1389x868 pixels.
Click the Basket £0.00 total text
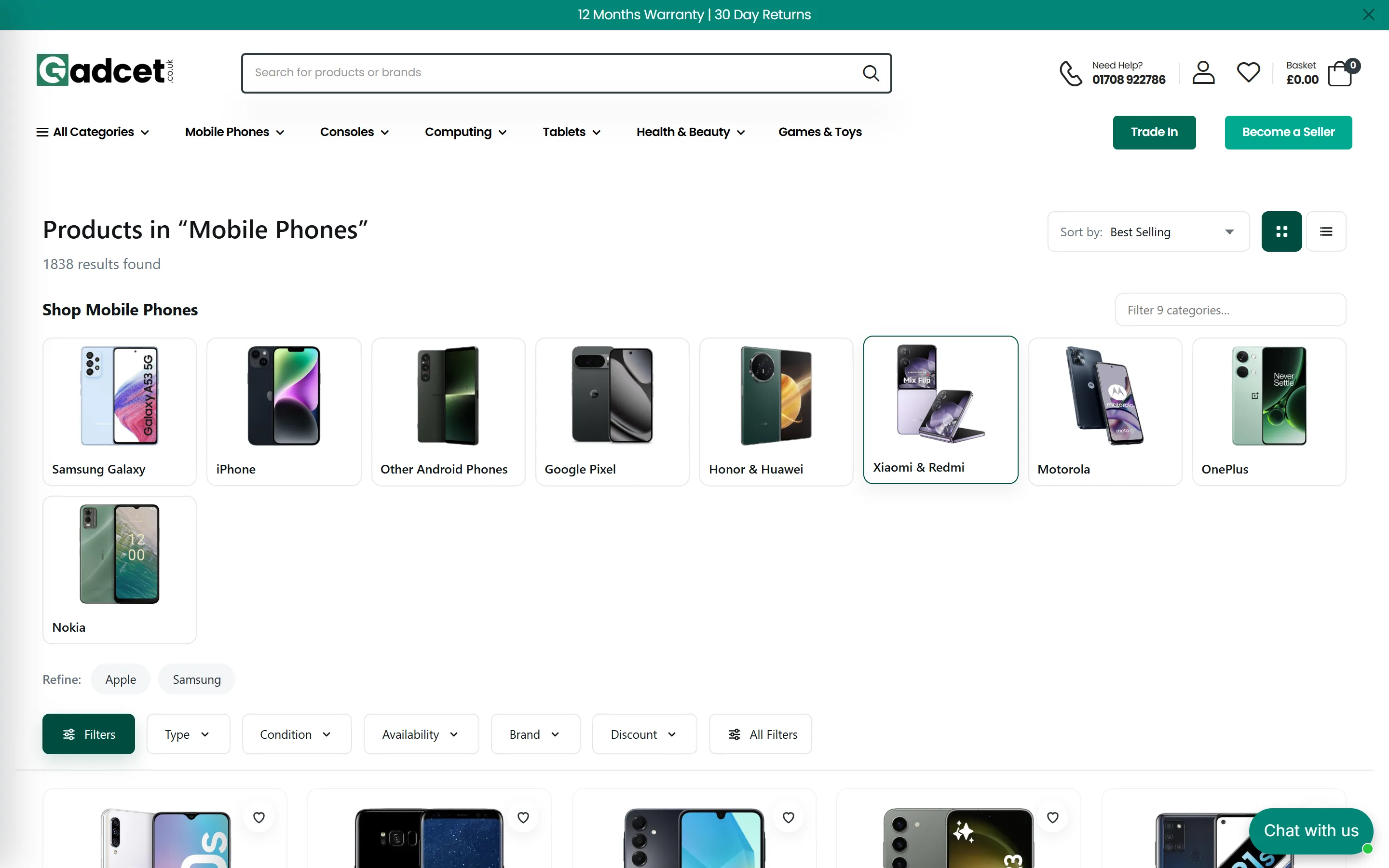pyautogui.click(x=1302, y=73)
